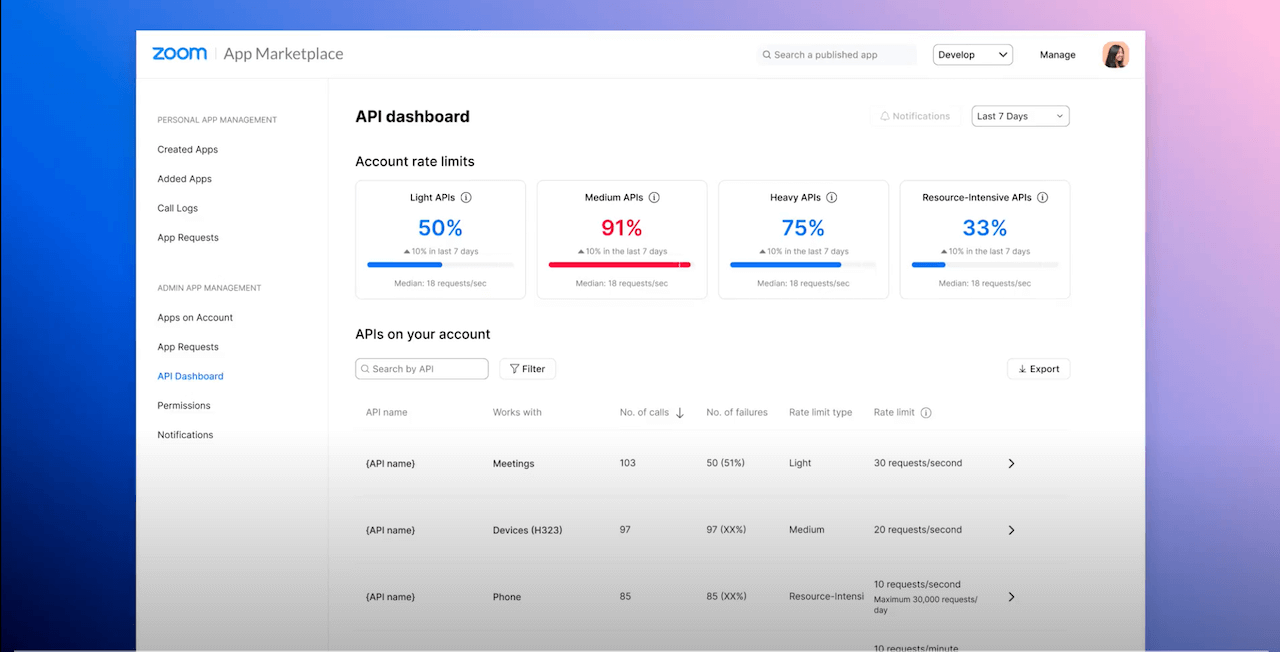Open the Resource-Intensive APIs info tooltip
The height and width of the screenshot is (652, 1280).
pyautogui.click(x=1042, y=197)
